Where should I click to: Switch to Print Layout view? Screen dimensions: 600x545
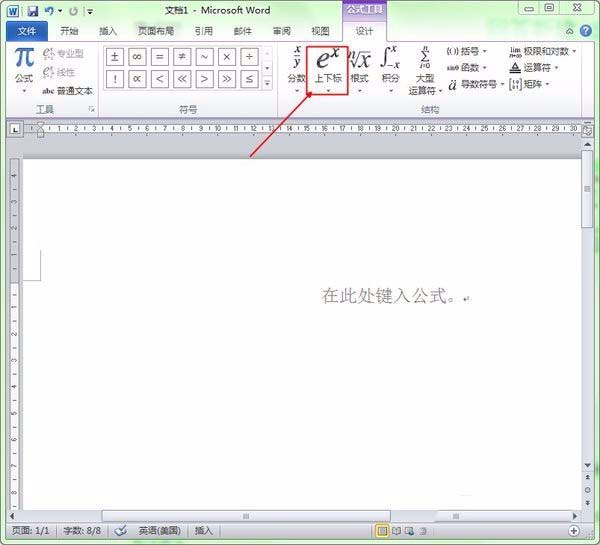point(382,531)
